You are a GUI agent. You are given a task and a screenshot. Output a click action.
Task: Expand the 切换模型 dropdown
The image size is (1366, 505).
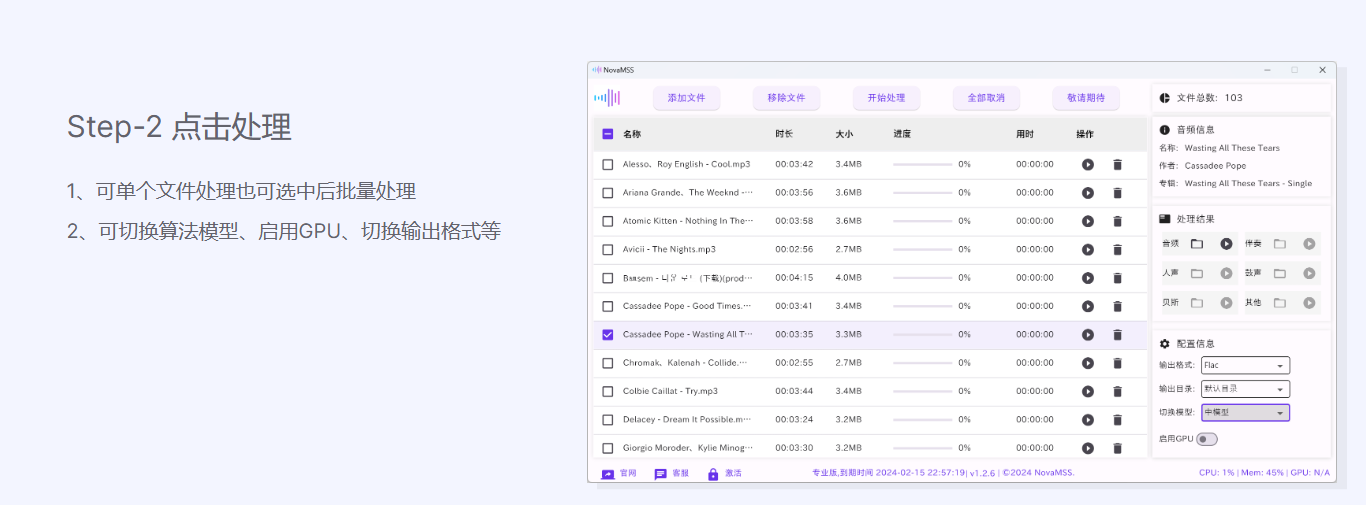[1245, 412]
